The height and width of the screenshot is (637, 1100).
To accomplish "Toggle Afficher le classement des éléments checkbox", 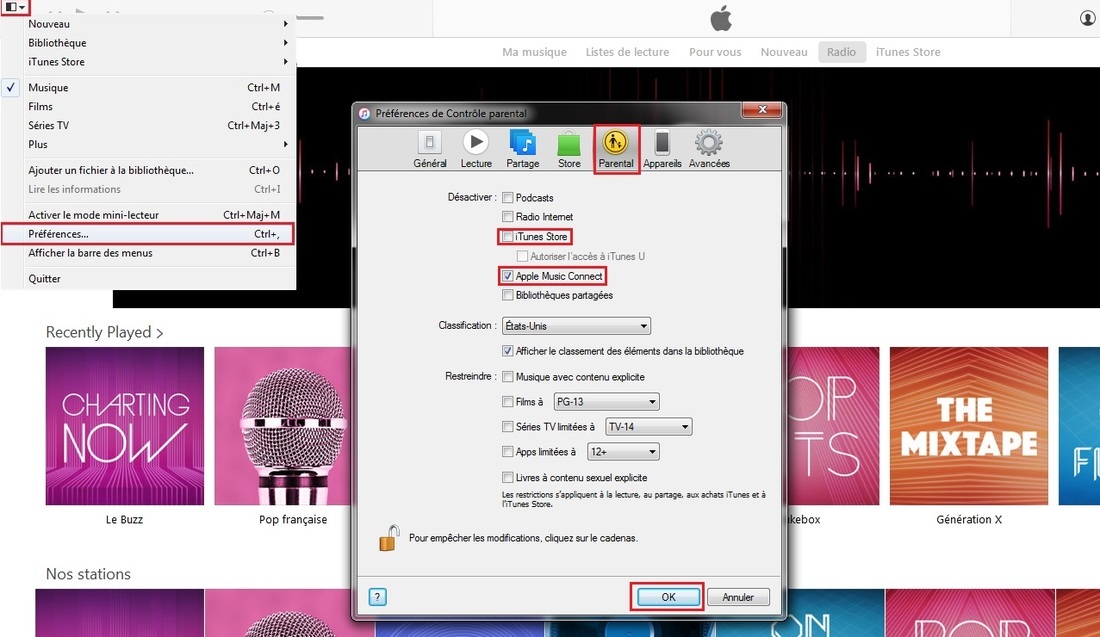I will [508, 351].
